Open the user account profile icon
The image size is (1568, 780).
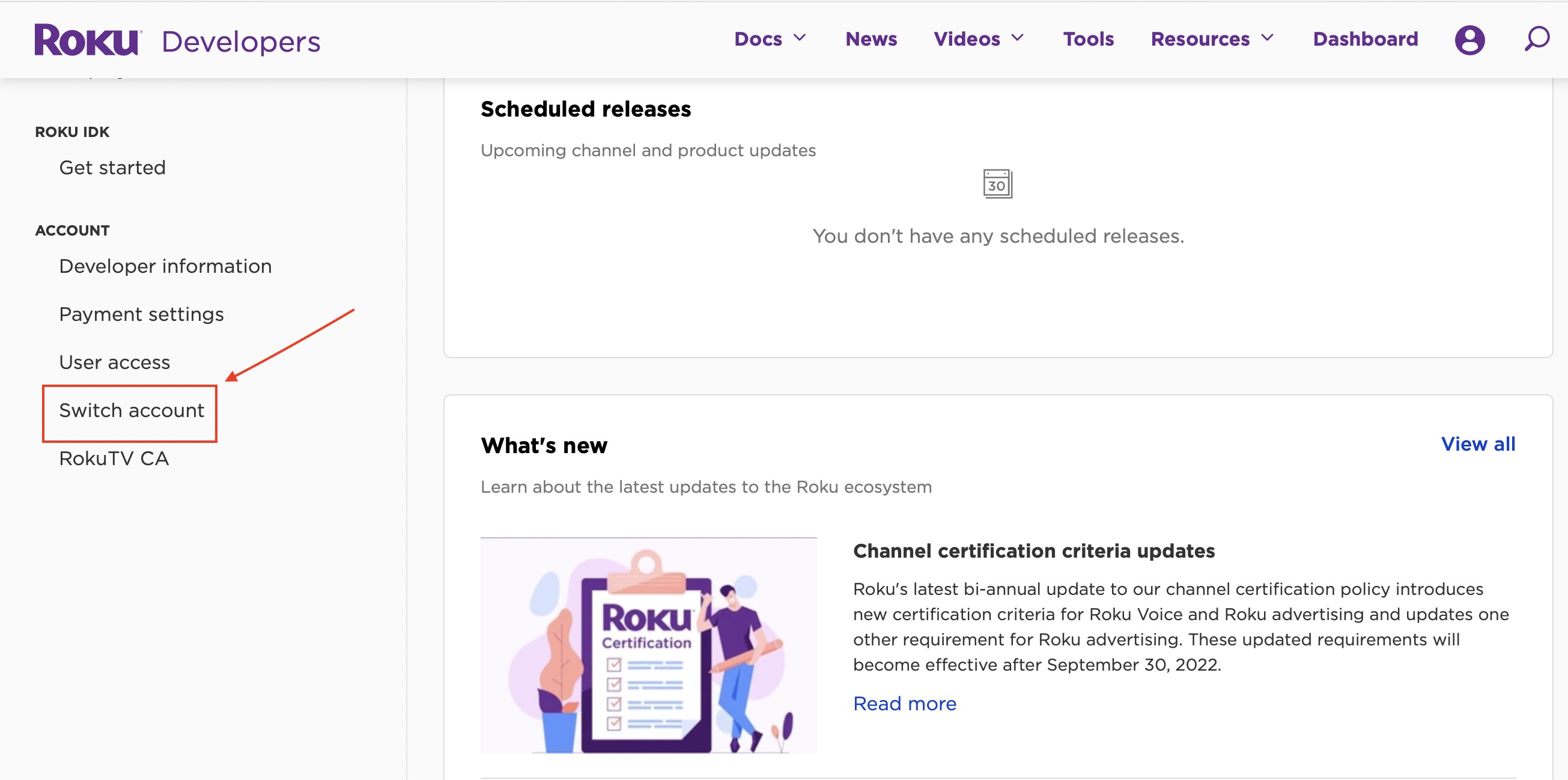coord(1469,40)
